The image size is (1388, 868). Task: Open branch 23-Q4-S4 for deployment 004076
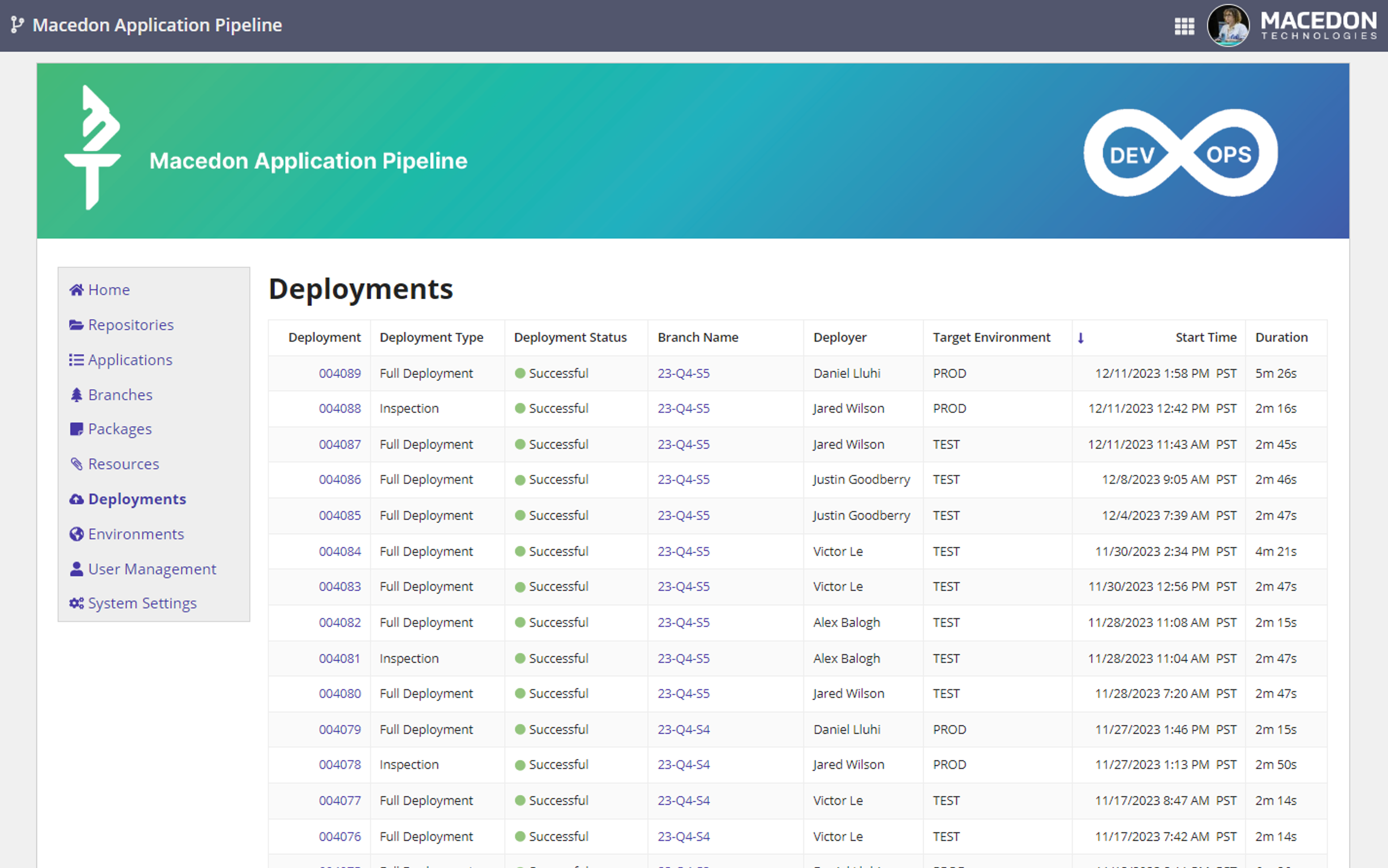pos(684,837)
